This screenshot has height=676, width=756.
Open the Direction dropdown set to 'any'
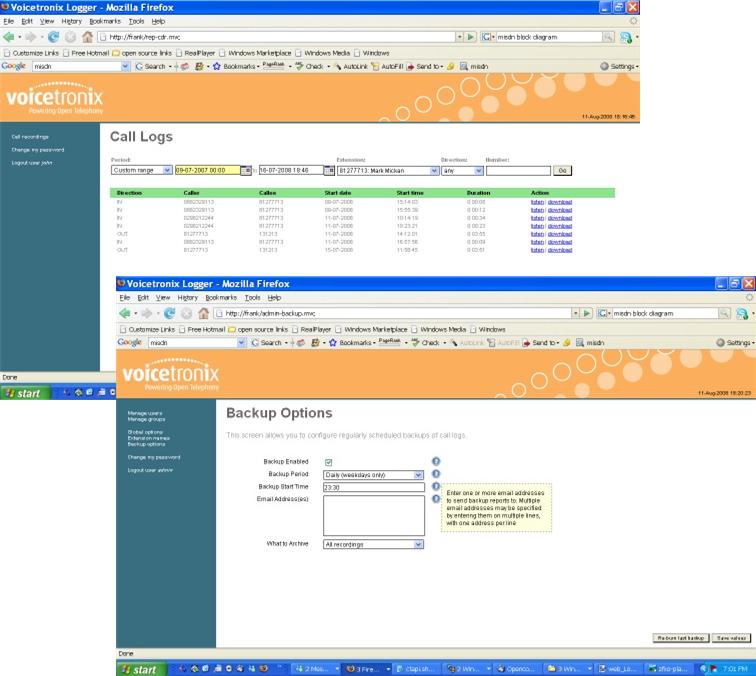point(462,170)
